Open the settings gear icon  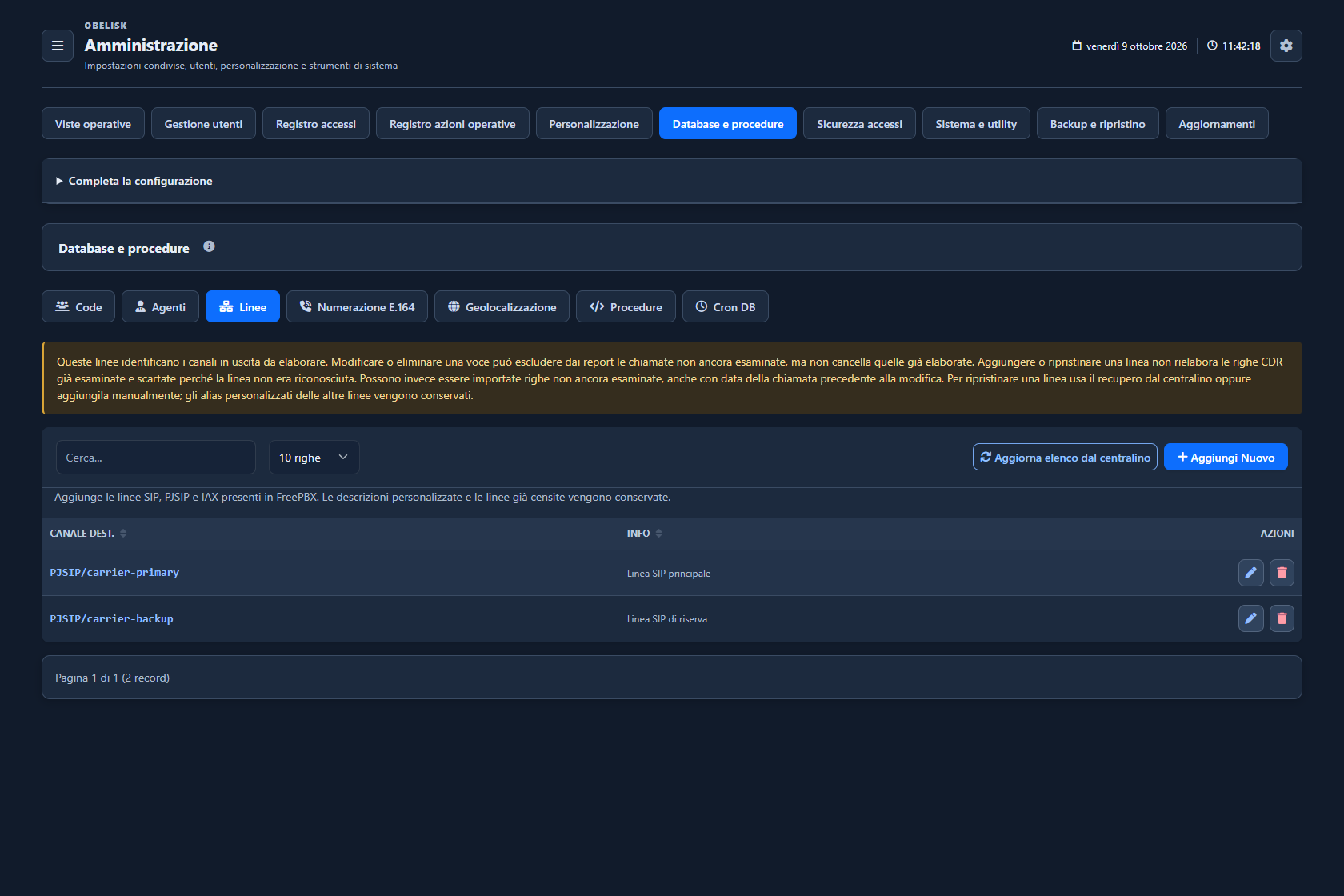coord(1286,46)
